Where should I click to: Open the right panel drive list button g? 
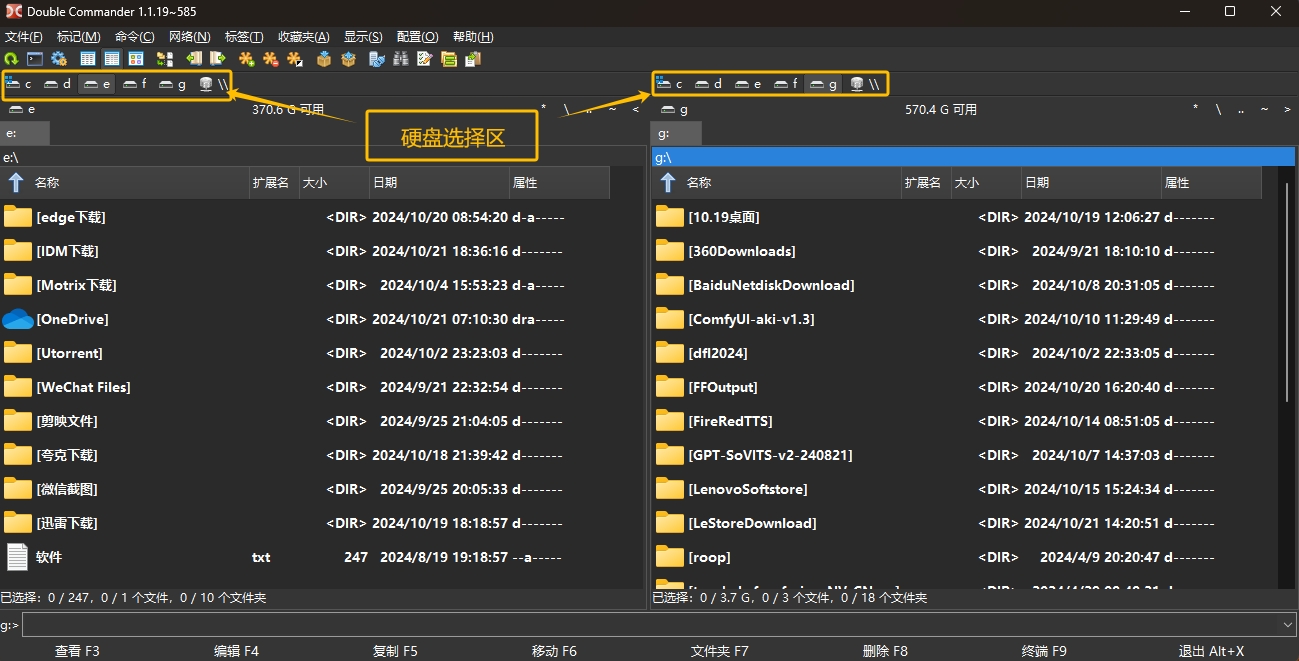click(x=673, y=109)
